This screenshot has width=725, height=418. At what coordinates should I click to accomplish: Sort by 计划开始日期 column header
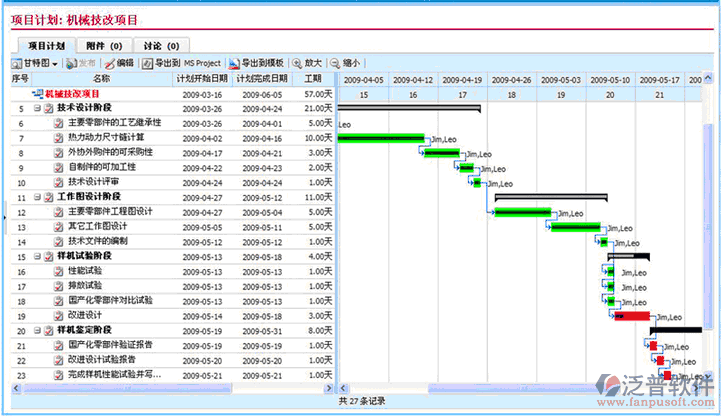[x=203, y=78]
